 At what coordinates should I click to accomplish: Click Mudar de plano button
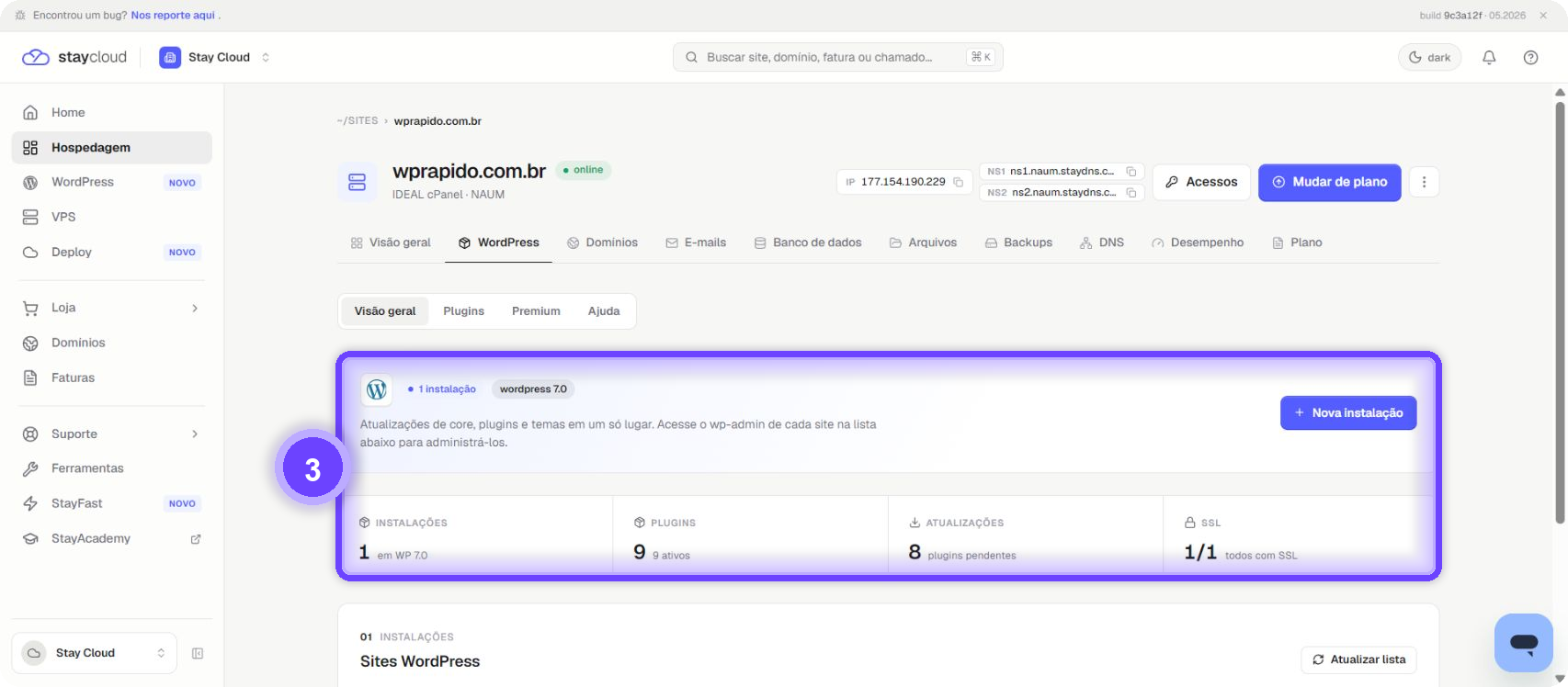(1330, 182)
